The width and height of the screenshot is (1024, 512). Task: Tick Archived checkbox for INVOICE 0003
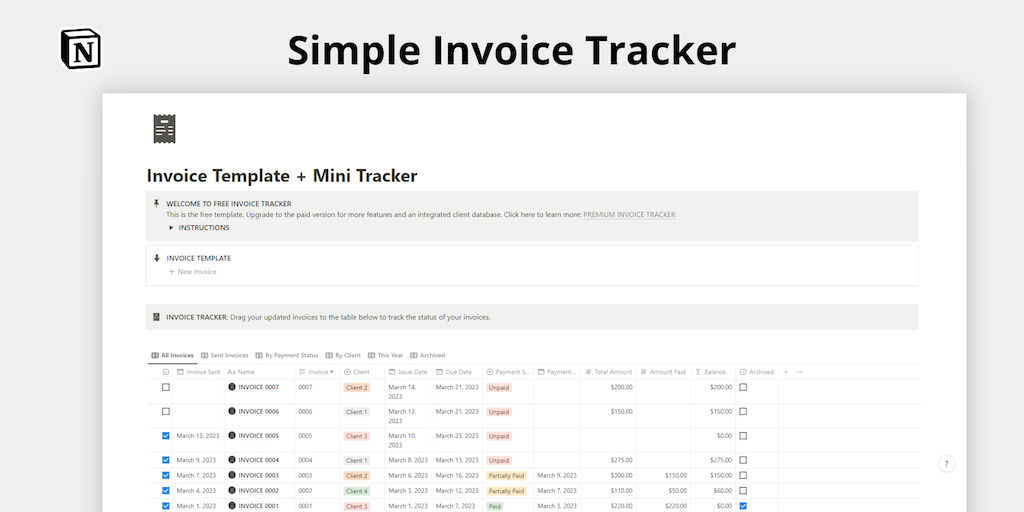pyautogui.click(x=743, y=475)
